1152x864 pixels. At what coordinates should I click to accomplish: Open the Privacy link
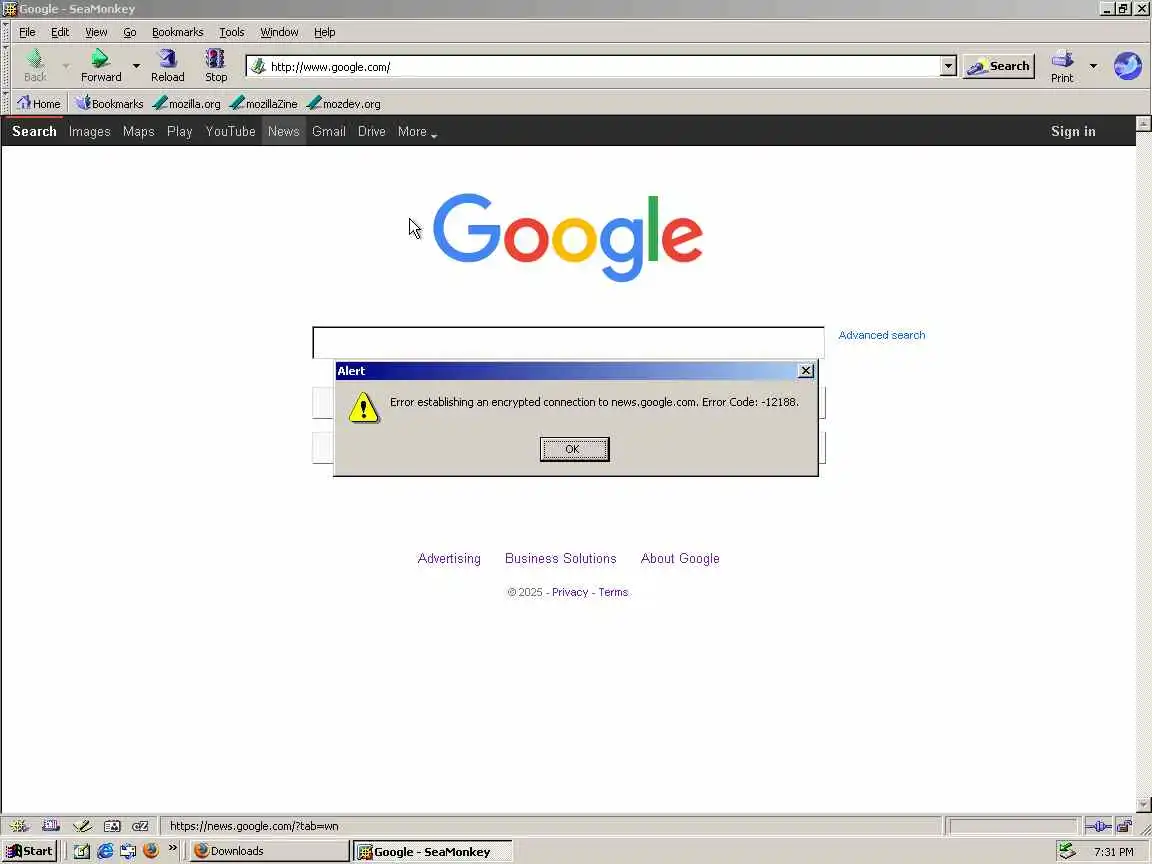click(x=570, y=592)
